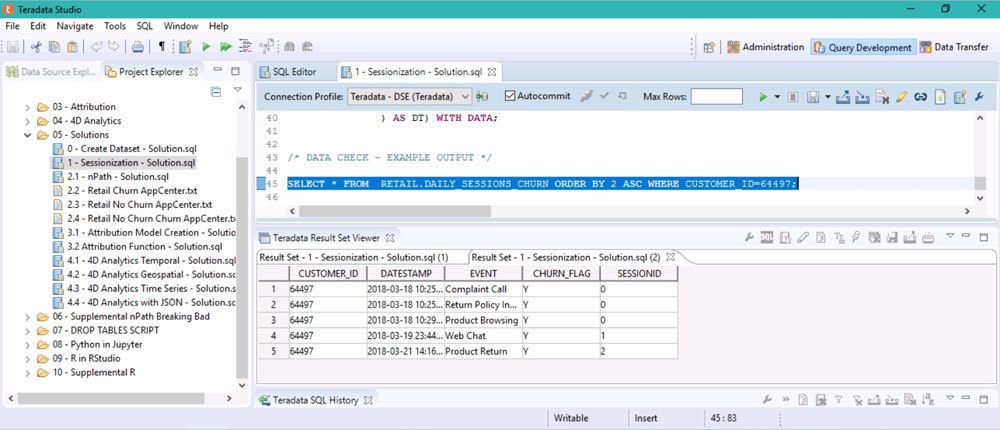This screenshot has height=430, width=1000.
Task: Toggle the Autocommit checkbox
Action: 510,96
